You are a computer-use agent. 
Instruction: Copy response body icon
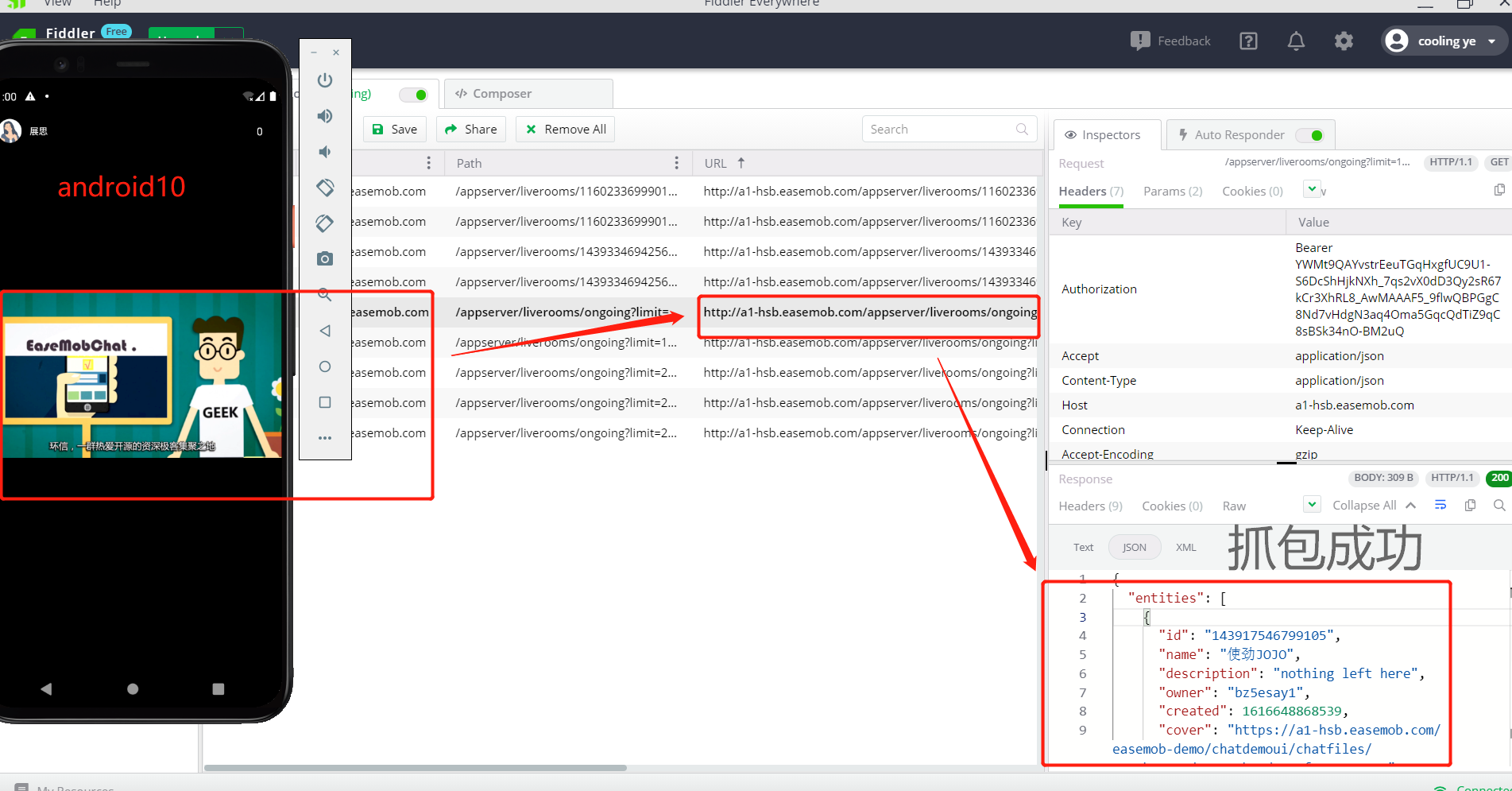point(1470,506)
